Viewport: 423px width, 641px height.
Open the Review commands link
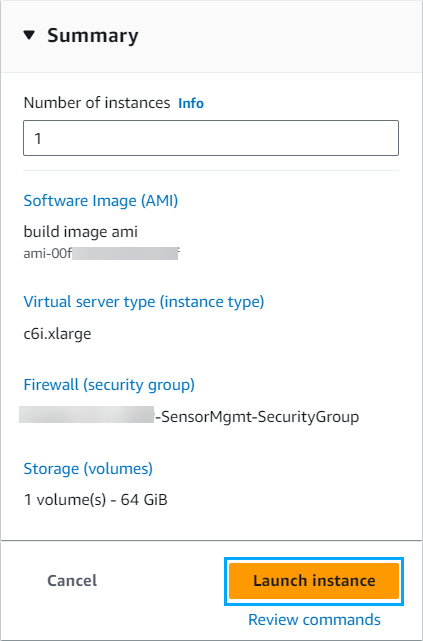pyautogui.click(x=314, y=620)
